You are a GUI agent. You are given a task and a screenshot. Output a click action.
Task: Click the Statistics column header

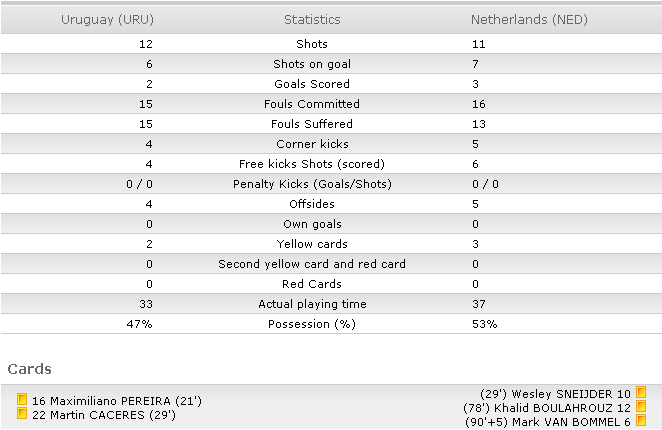[x=312, y=19]
